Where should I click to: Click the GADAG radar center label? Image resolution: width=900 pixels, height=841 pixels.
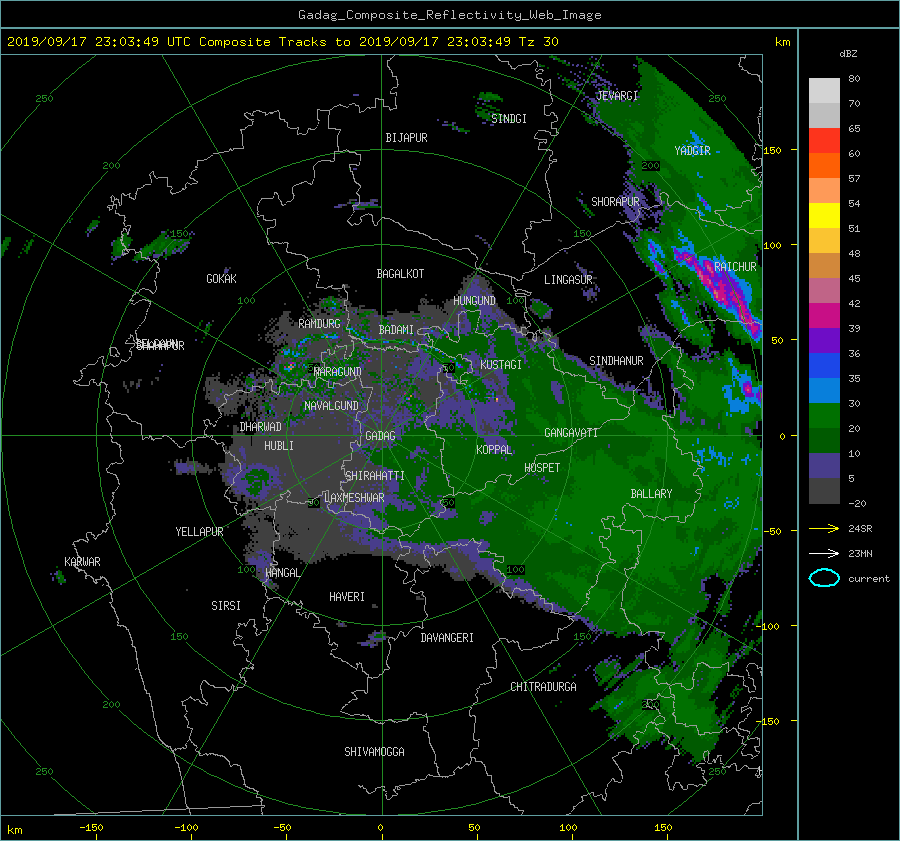point(380,436)
